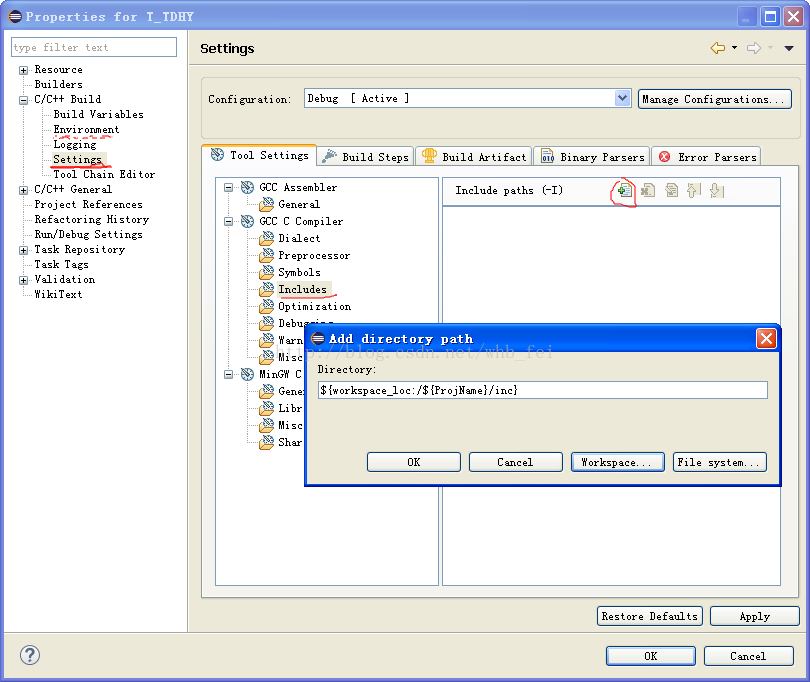Click the File system... button
This screenshot has height=682, width=810.
click(719, 462)
